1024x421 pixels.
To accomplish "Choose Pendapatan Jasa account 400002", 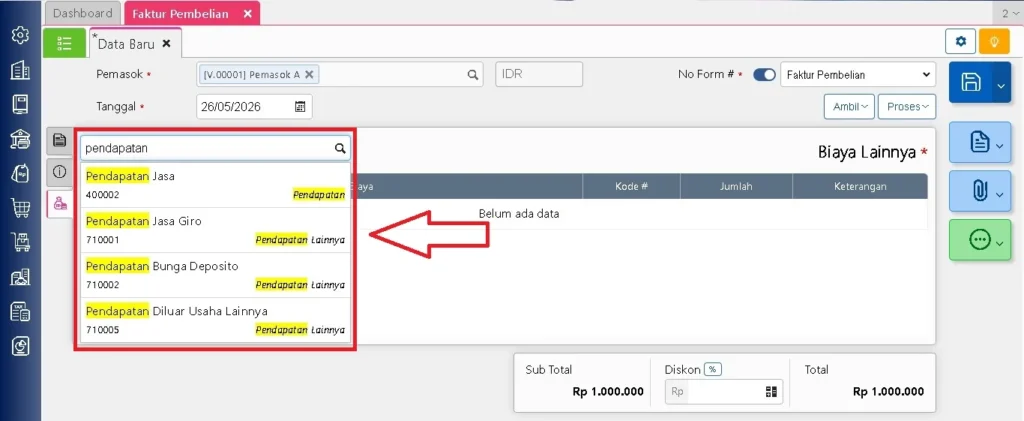I will click(216, 185).
